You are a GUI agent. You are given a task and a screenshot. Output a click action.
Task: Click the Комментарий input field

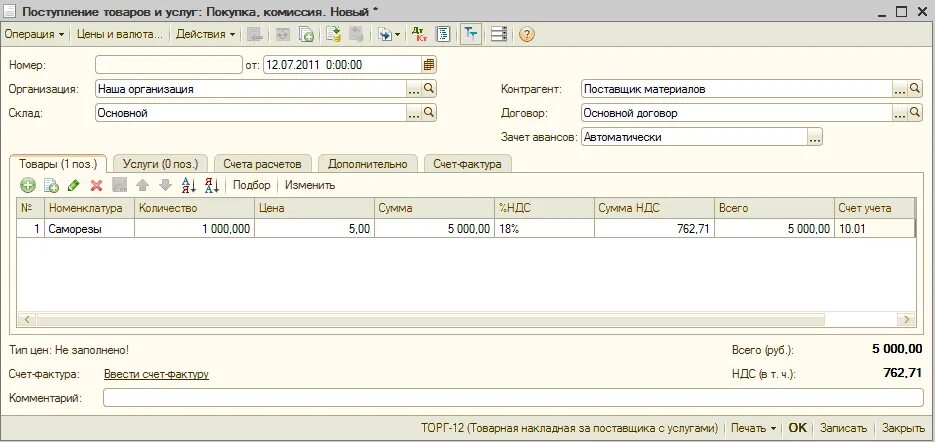tap(513, 398)
